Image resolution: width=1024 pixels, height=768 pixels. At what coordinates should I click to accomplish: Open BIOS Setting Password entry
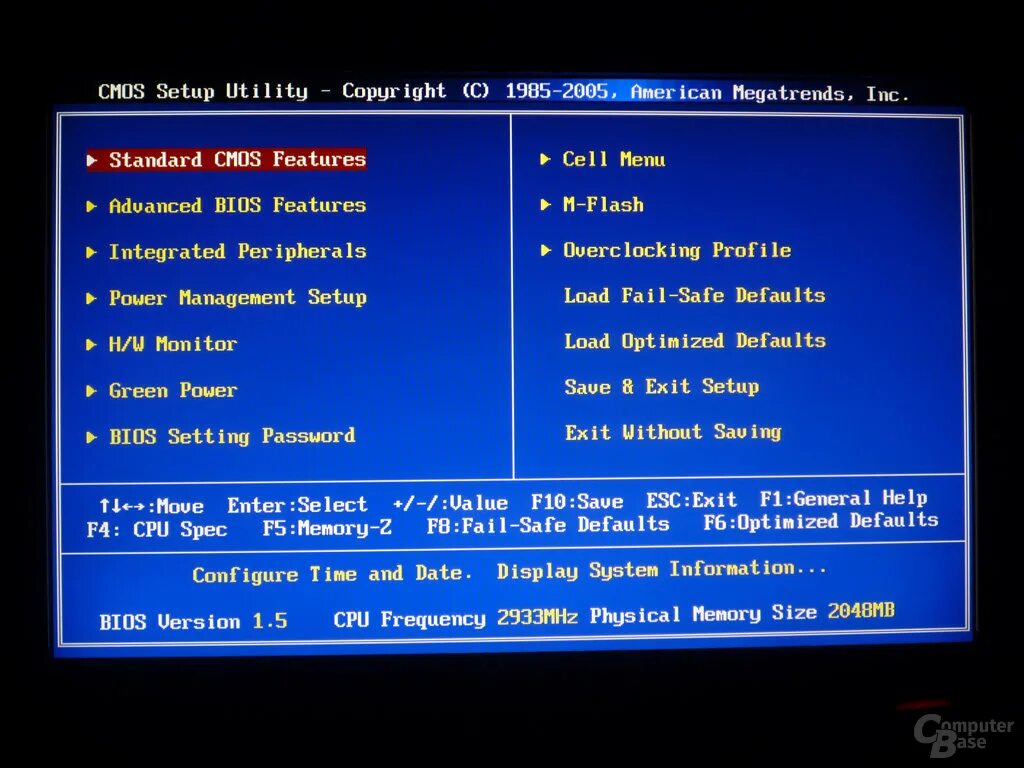coord(232,436)
